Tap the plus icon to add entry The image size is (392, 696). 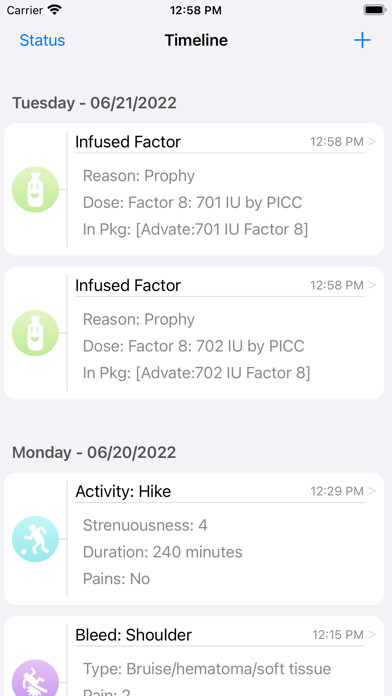pos(362,40)
